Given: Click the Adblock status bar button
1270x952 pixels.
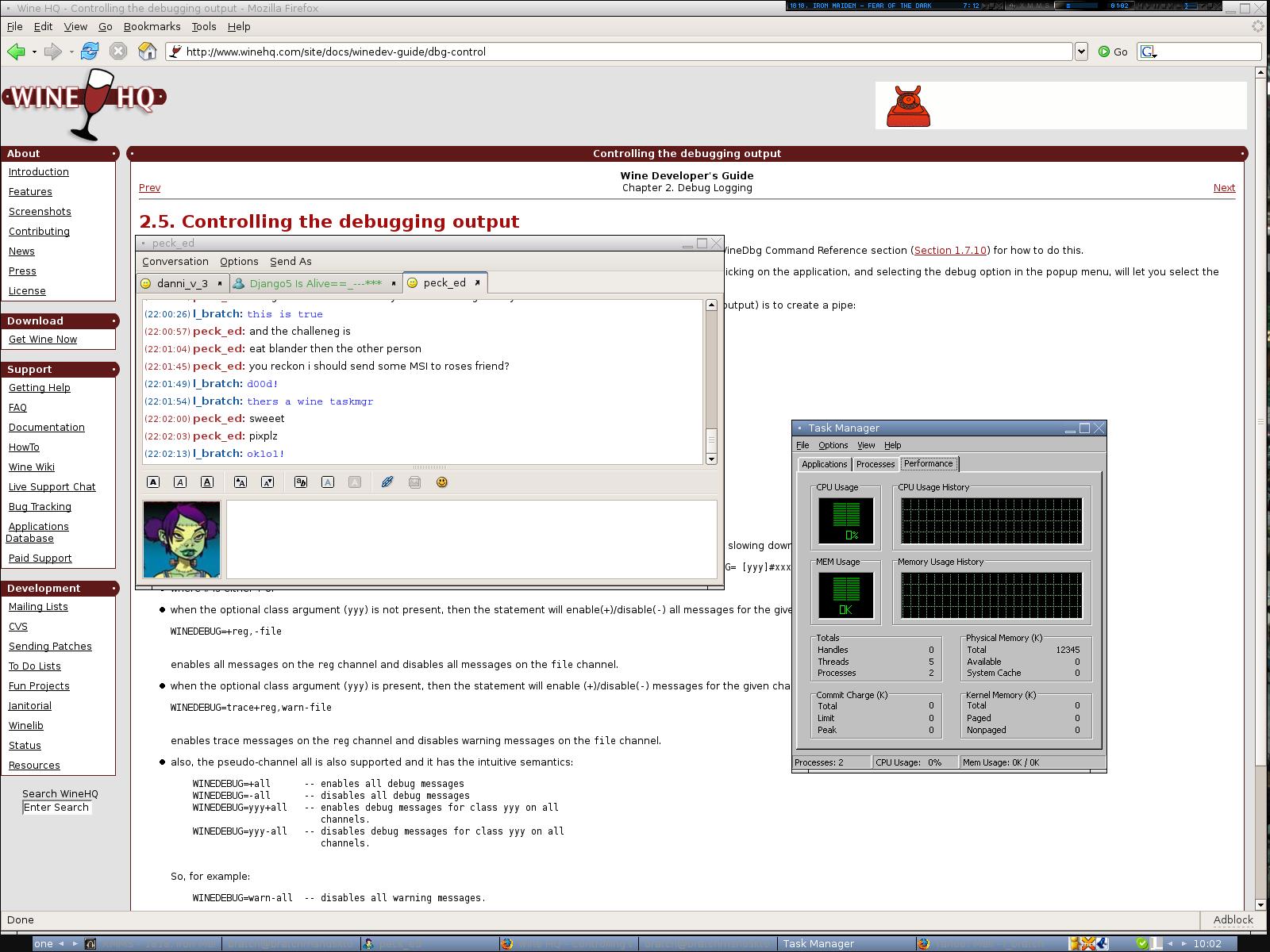Looking at the screenshot, I should coord(1233,919).
